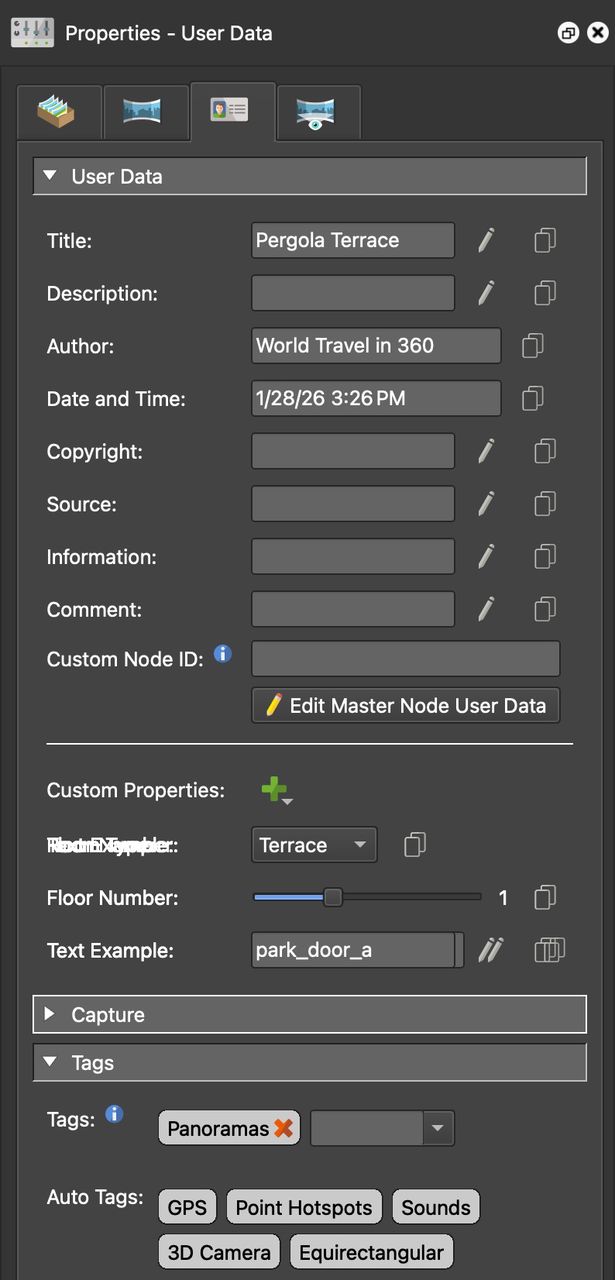Click the double pencil icon beside Text Example

pos(490,950)
